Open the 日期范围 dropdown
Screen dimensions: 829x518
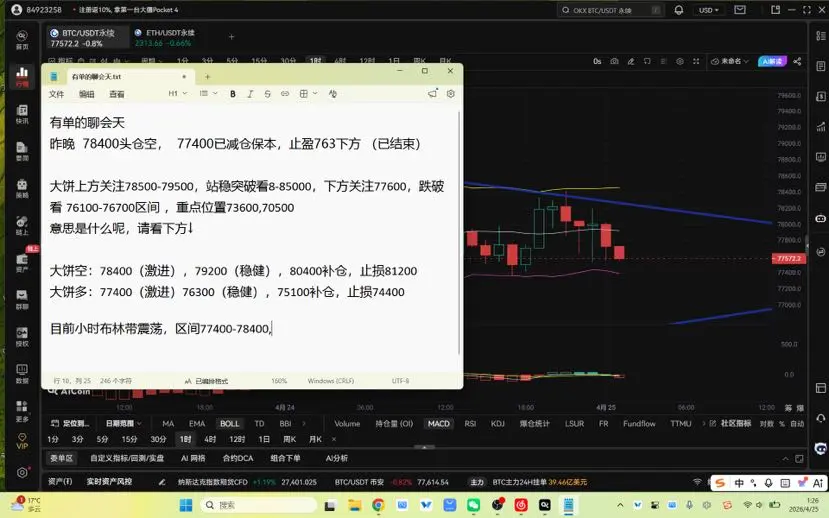pyautogui.click(x=124, y=423)
